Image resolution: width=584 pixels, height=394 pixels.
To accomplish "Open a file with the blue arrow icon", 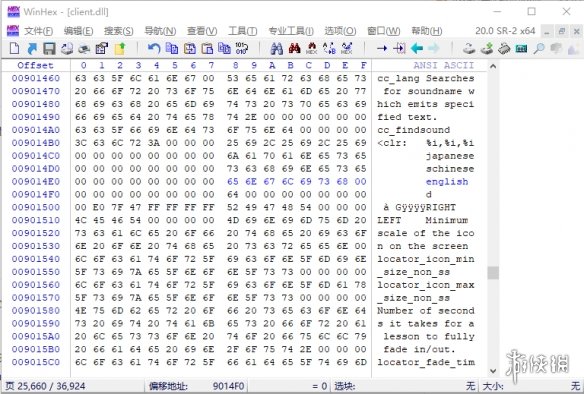I will [32, 48].
